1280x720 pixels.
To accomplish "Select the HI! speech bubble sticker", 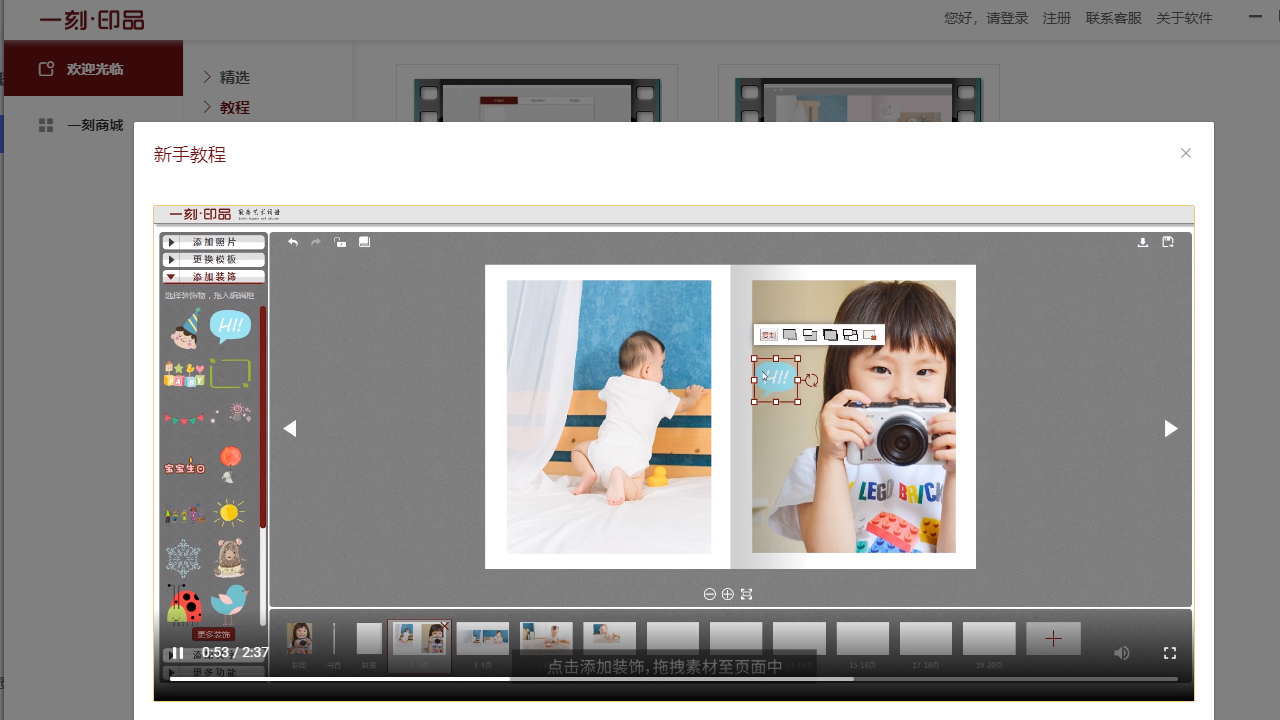I will [230, 325].
